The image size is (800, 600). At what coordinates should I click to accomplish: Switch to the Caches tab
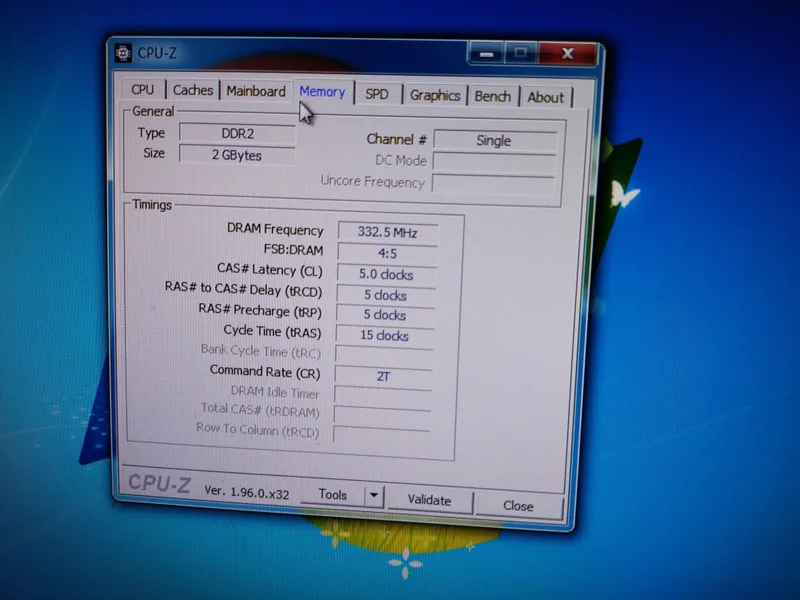192,90
